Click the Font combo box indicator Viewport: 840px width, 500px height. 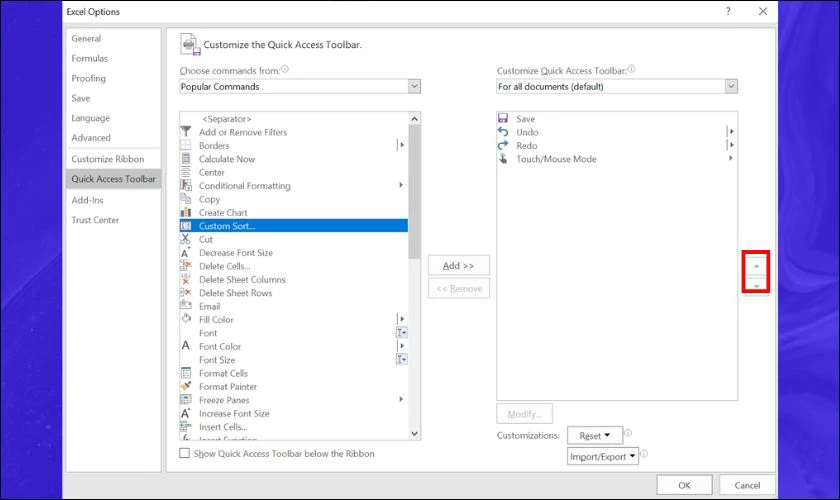tap(402, 333)
